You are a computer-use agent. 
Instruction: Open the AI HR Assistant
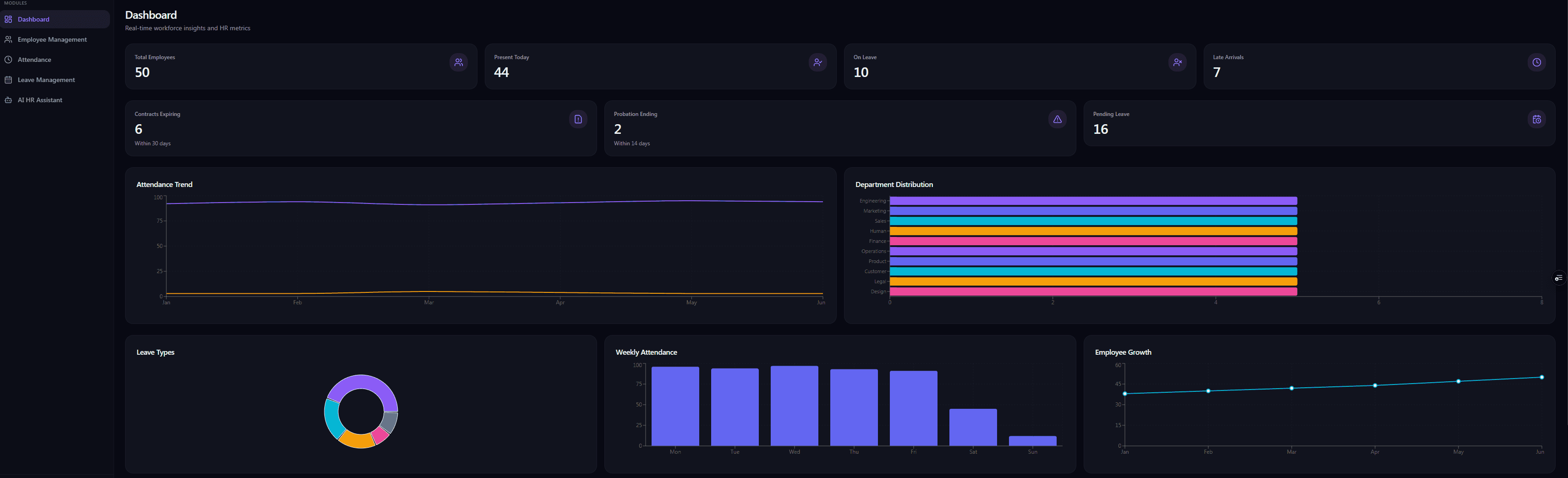pos(55,100)
